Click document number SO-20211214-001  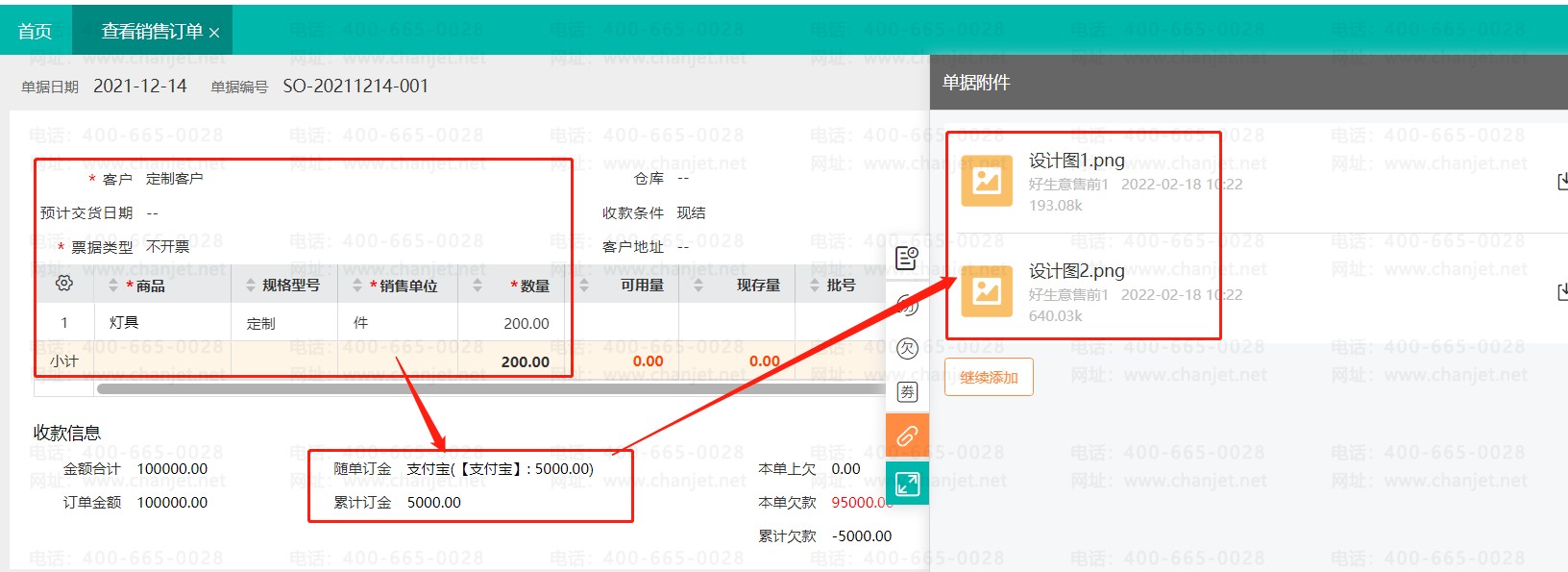[x=355, y=86]
